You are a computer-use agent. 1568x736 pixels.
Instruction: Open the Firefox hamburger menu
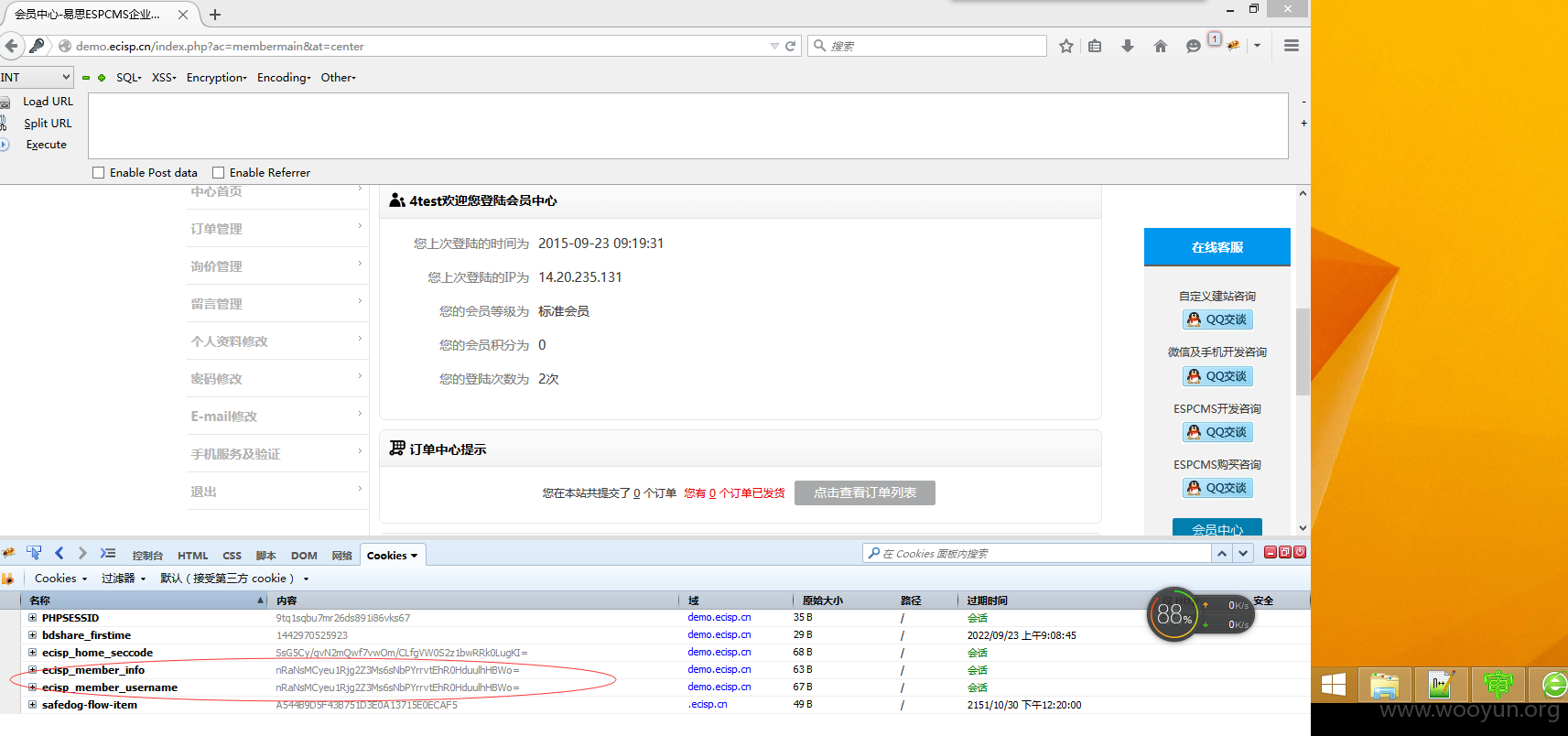click(1292, 46)
